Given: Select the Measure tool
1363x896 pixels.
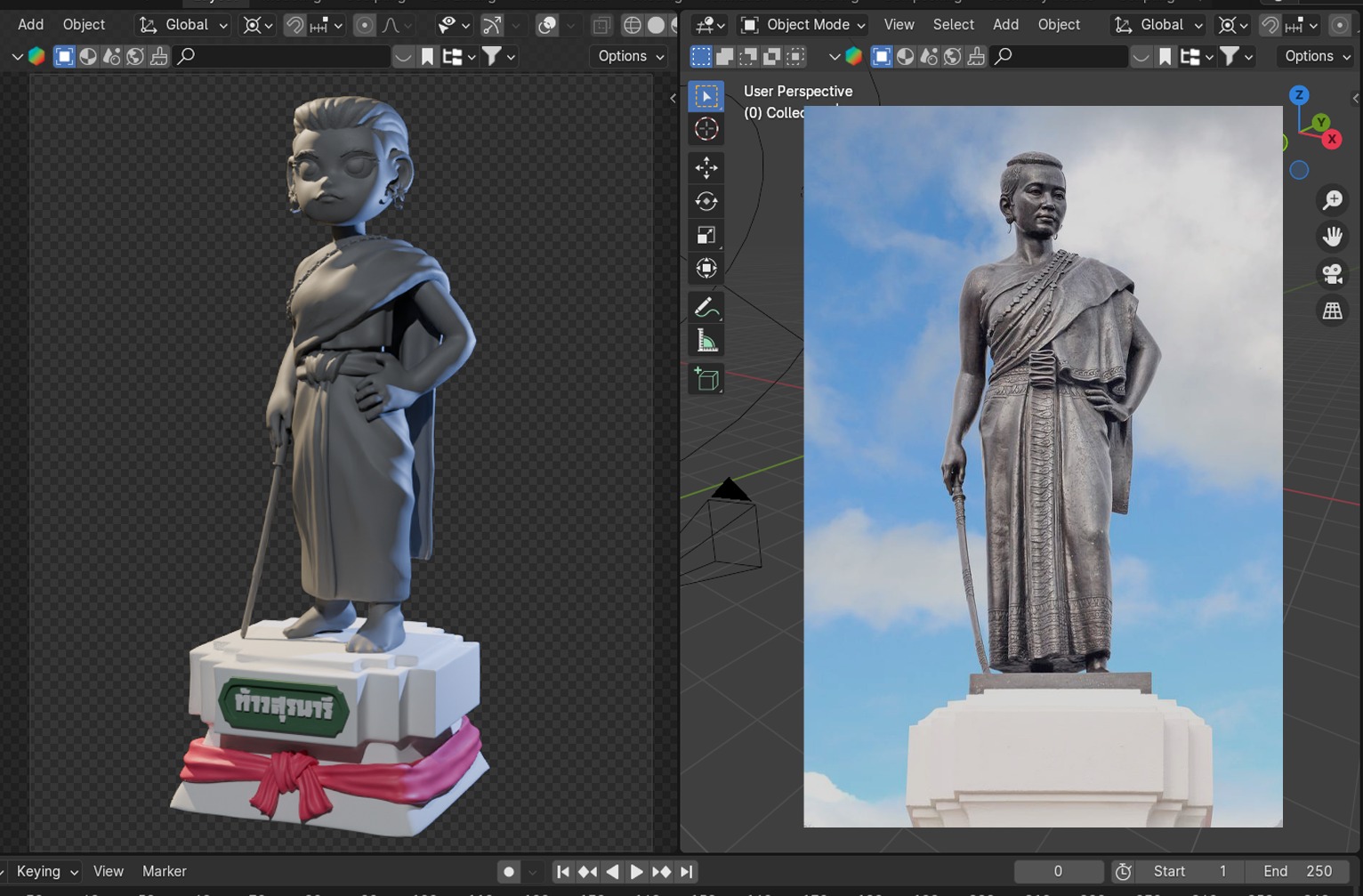Looking at the screenshot, I should [706, 342].
